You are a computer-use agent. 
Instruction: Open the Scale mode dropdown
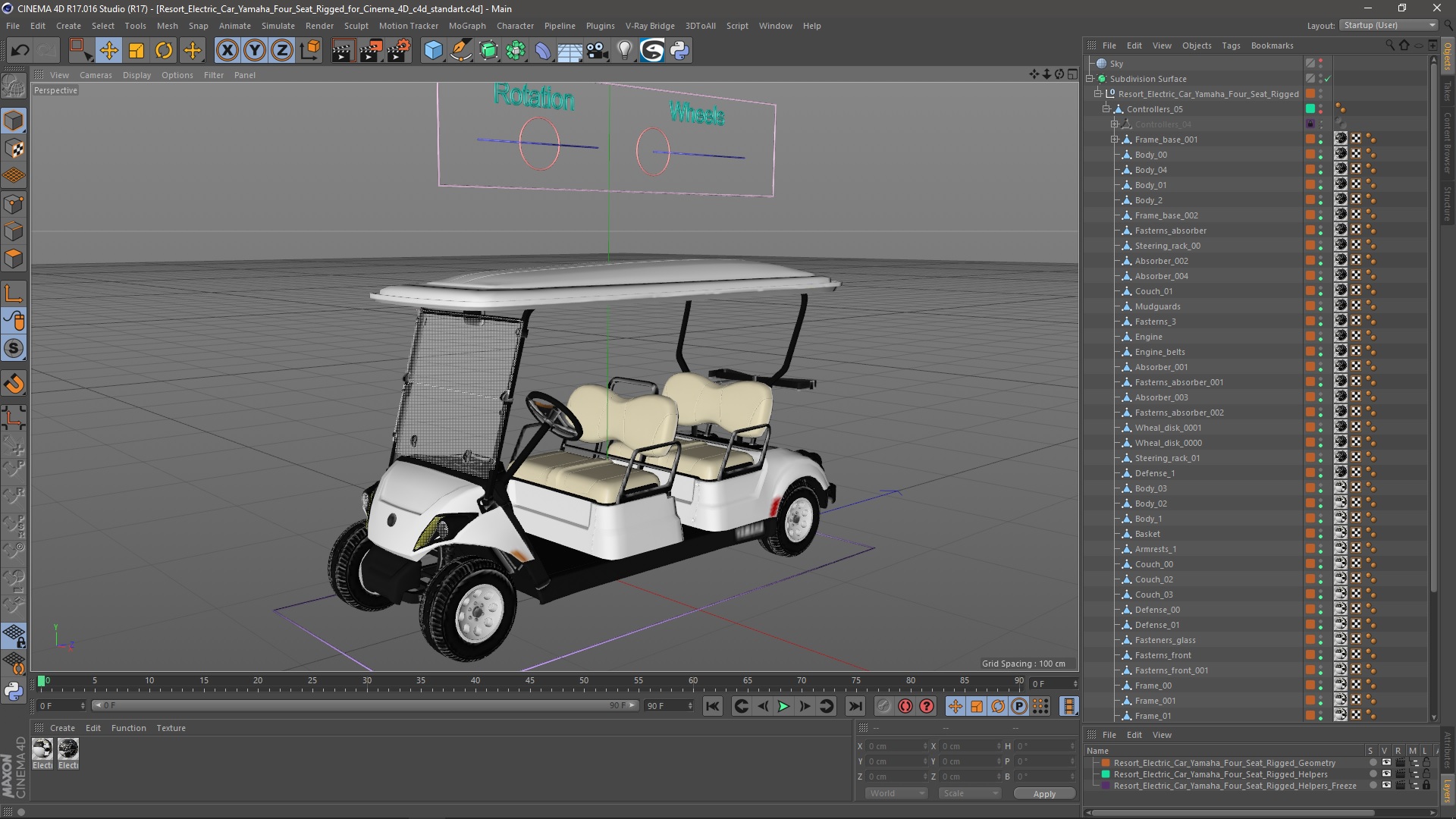(970, 793)
